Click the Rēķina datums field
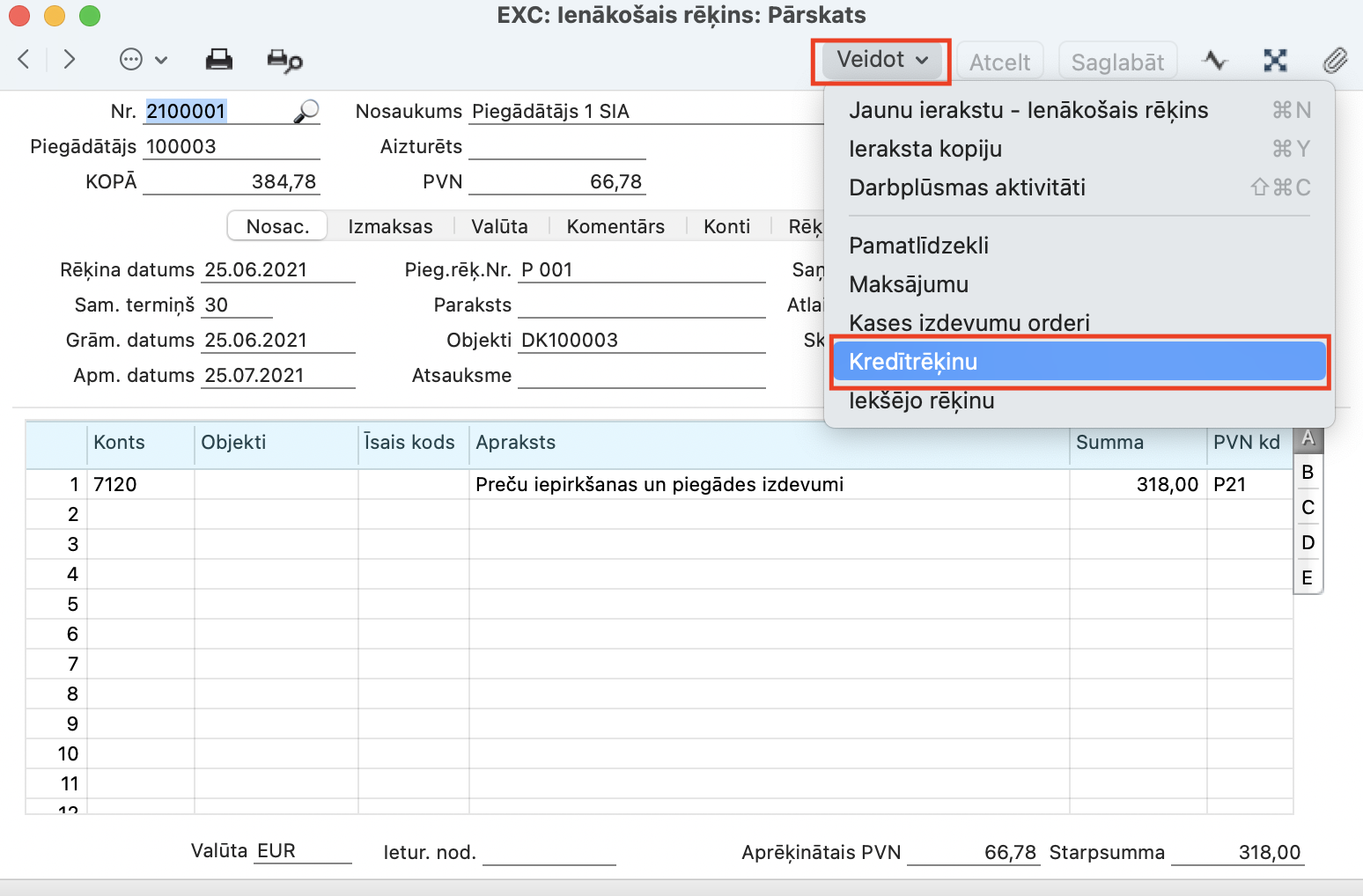The image size is (1363, 896). coord(277,270)
